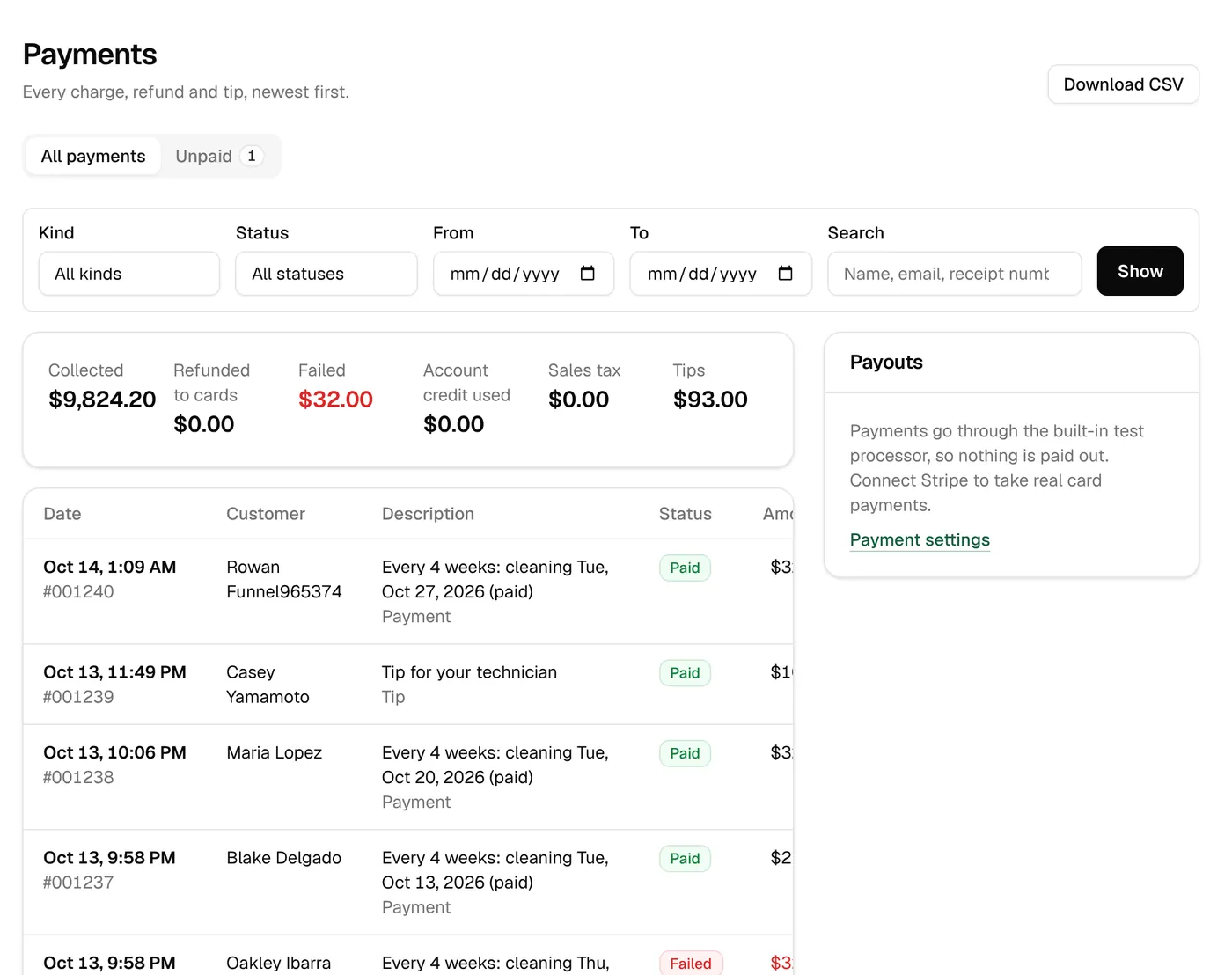1232x975 pixels.
Task: Click Paid badge in Blake Delgado row
Action: coord(685,859)
